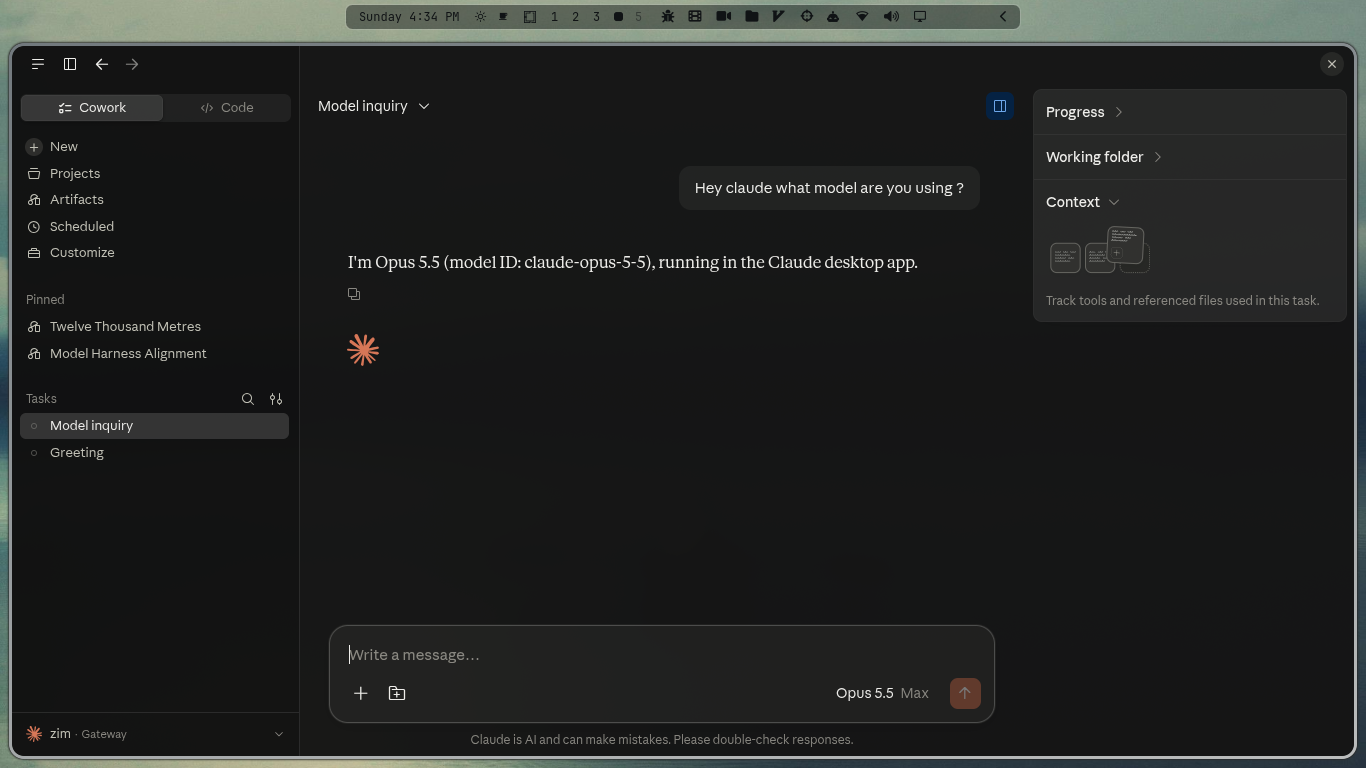This screenshot has width=1366, height=768.
Task: Collapse the top bar tray chevron
Action: pos(1003,17)
